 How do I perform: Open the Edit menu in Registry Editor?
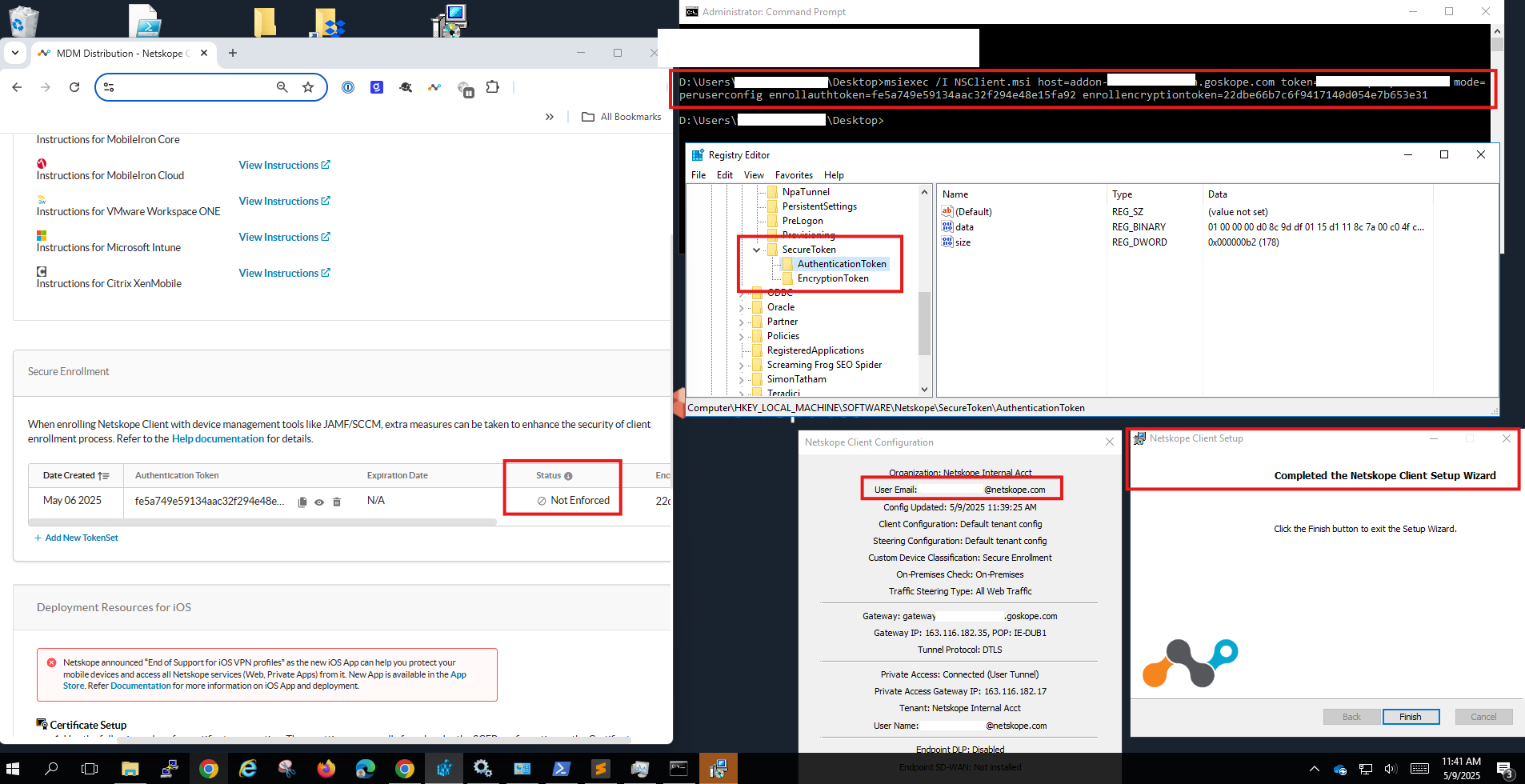point(725,175)
